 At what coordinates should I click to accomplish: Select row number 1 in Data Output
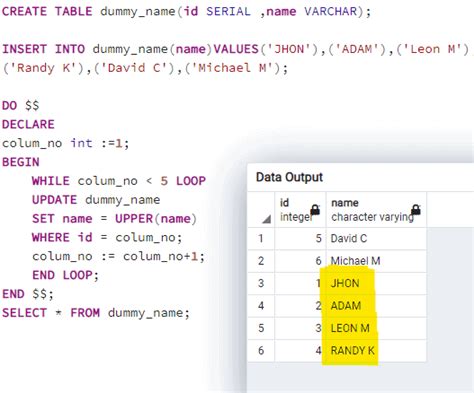pos(261,238)
